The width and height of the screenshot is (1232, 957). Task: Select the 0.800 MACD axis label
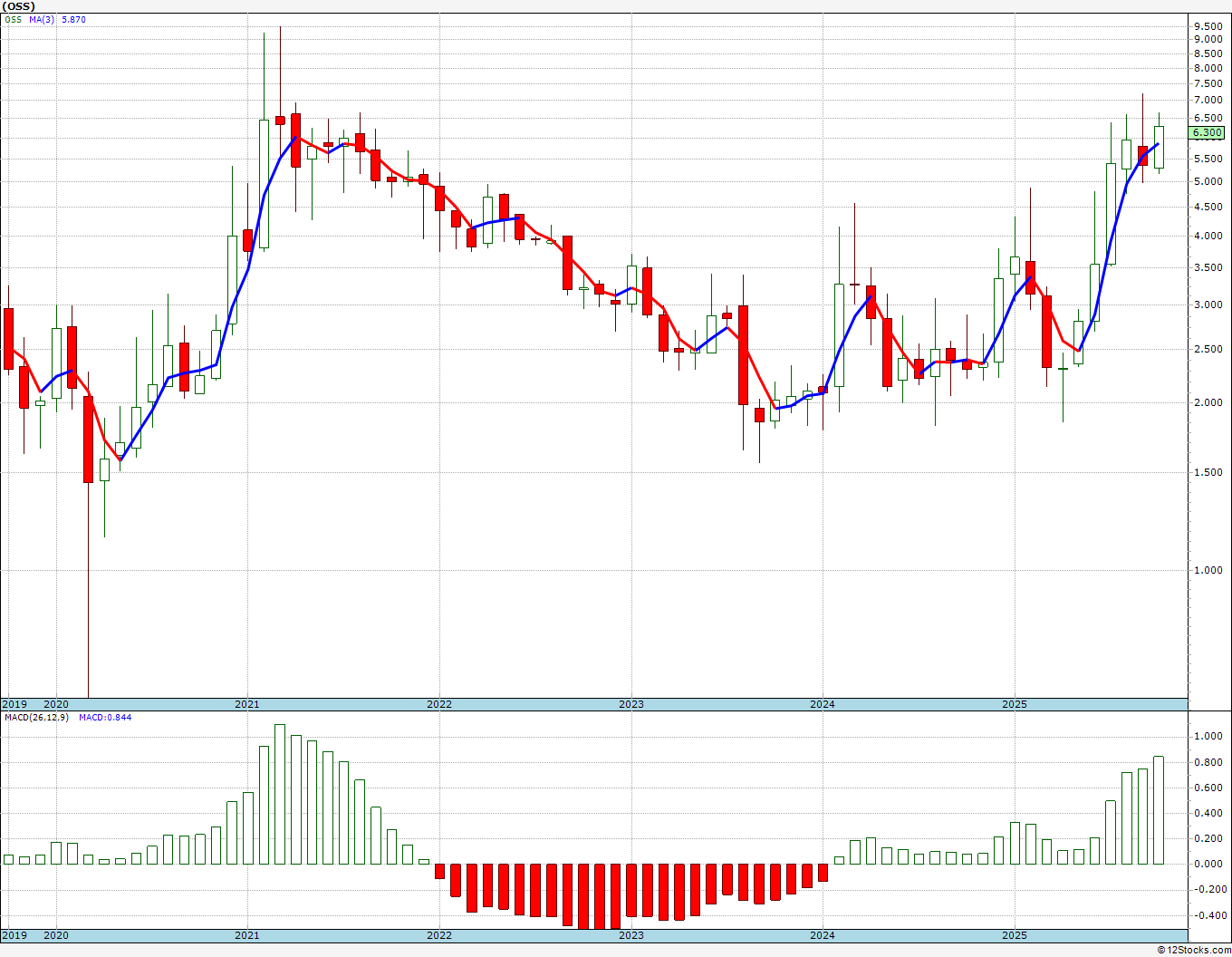(x=1208, y=762)
